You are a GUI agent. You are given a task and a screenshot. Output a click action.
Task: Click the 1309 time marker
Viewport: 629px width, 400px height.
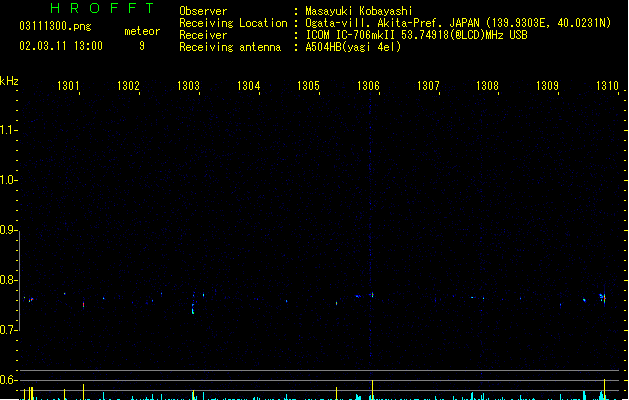[x=548, y=86]
